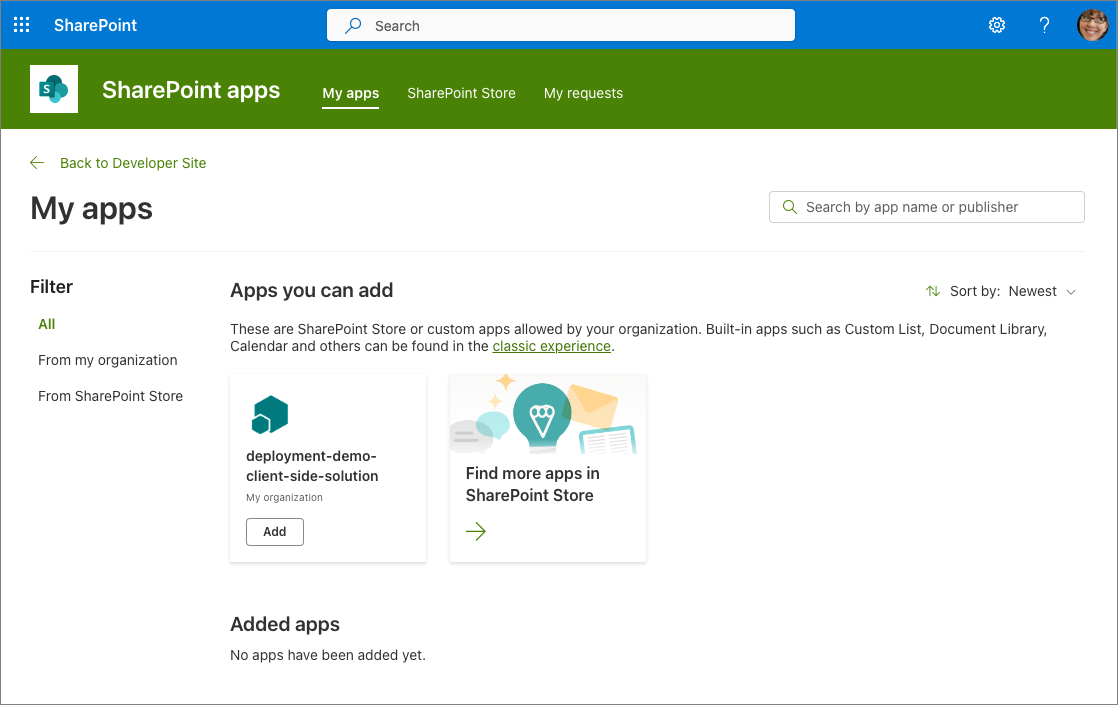1118x705 pixels.
Task: Click the arrow on Find more apps card
Action: click(476, 531)
